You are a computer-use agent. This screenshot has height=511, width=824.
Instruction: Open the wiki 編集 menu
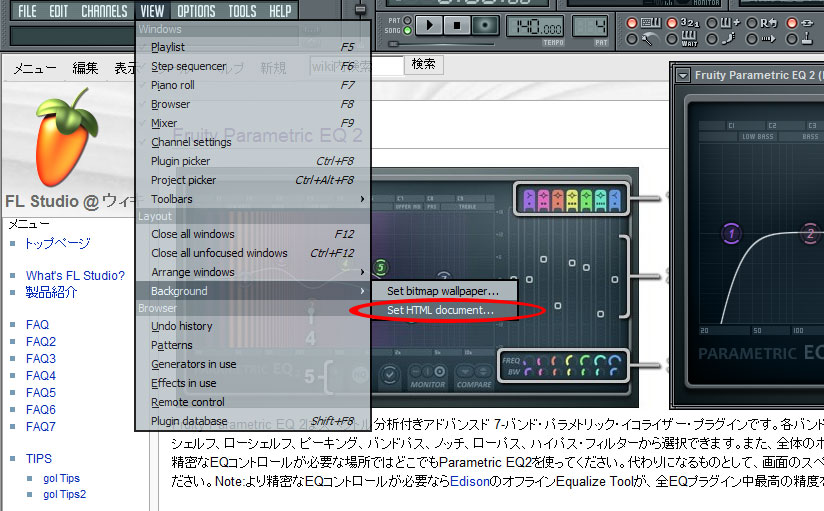pyautogui.click(x=85, y=68)
